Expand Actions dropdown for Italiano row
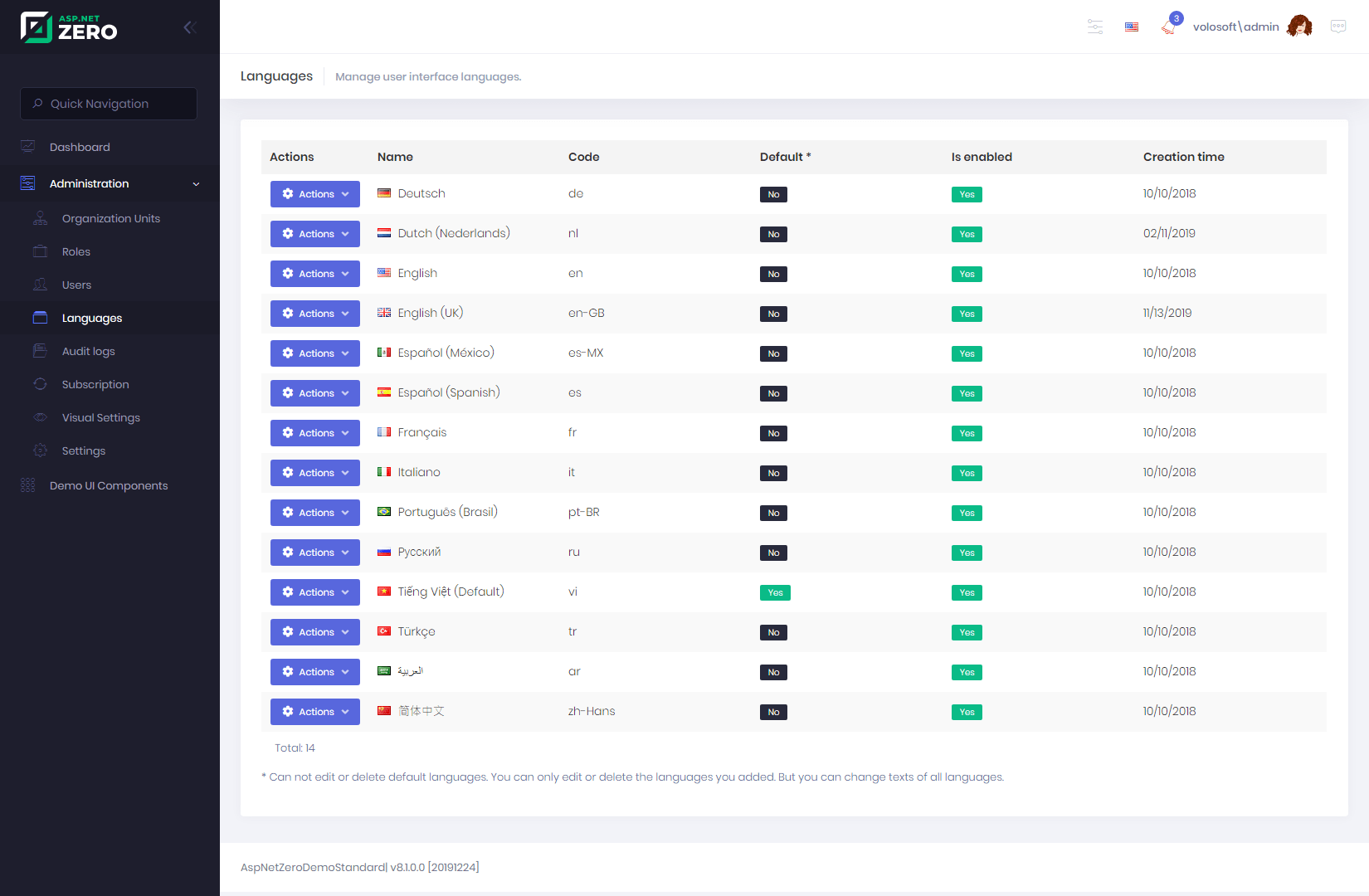 tap(315, 473)
